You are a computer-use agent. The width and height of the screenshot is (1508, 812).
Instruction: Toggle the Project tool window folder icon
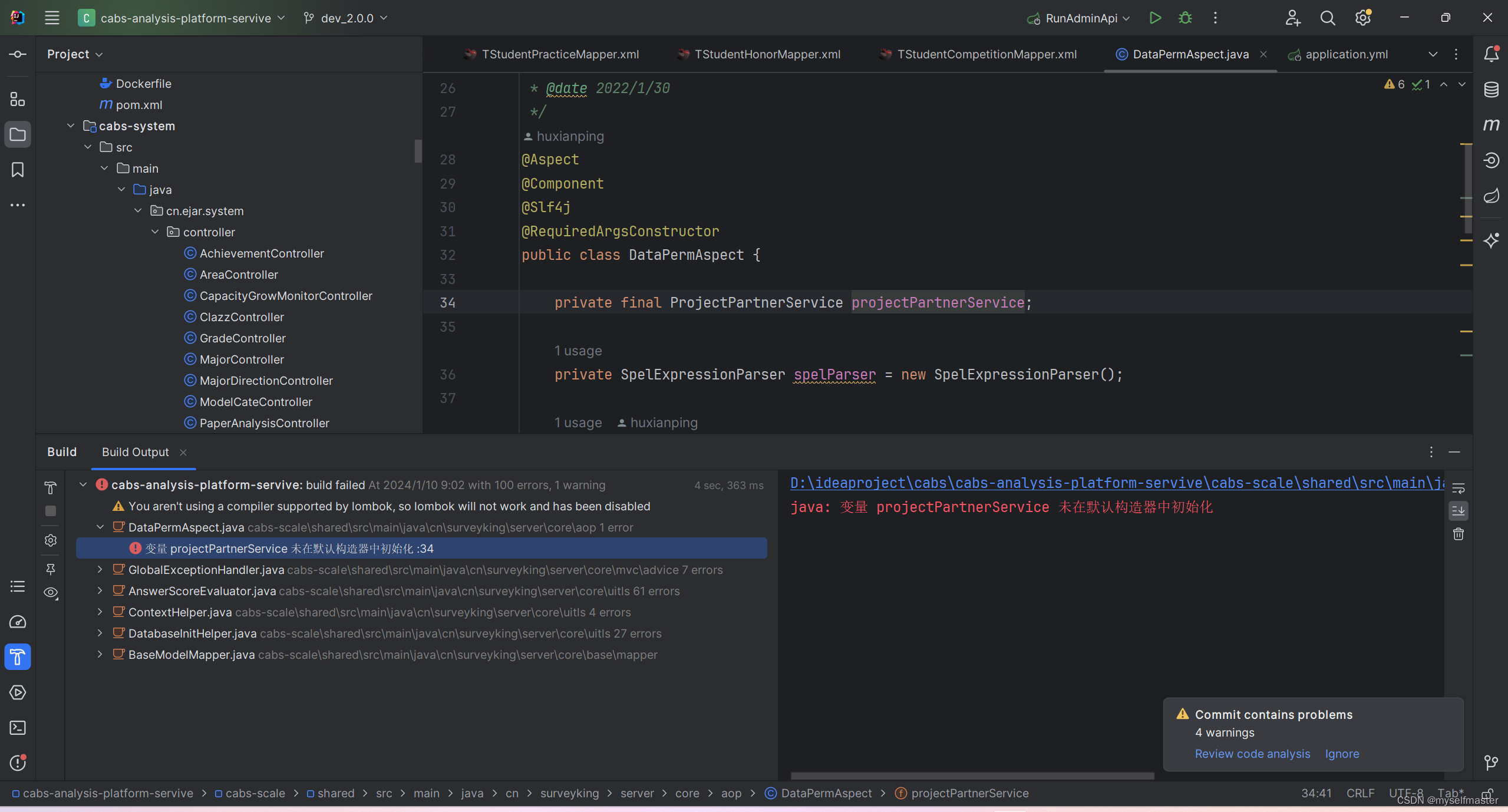click(x=18, y=134)
